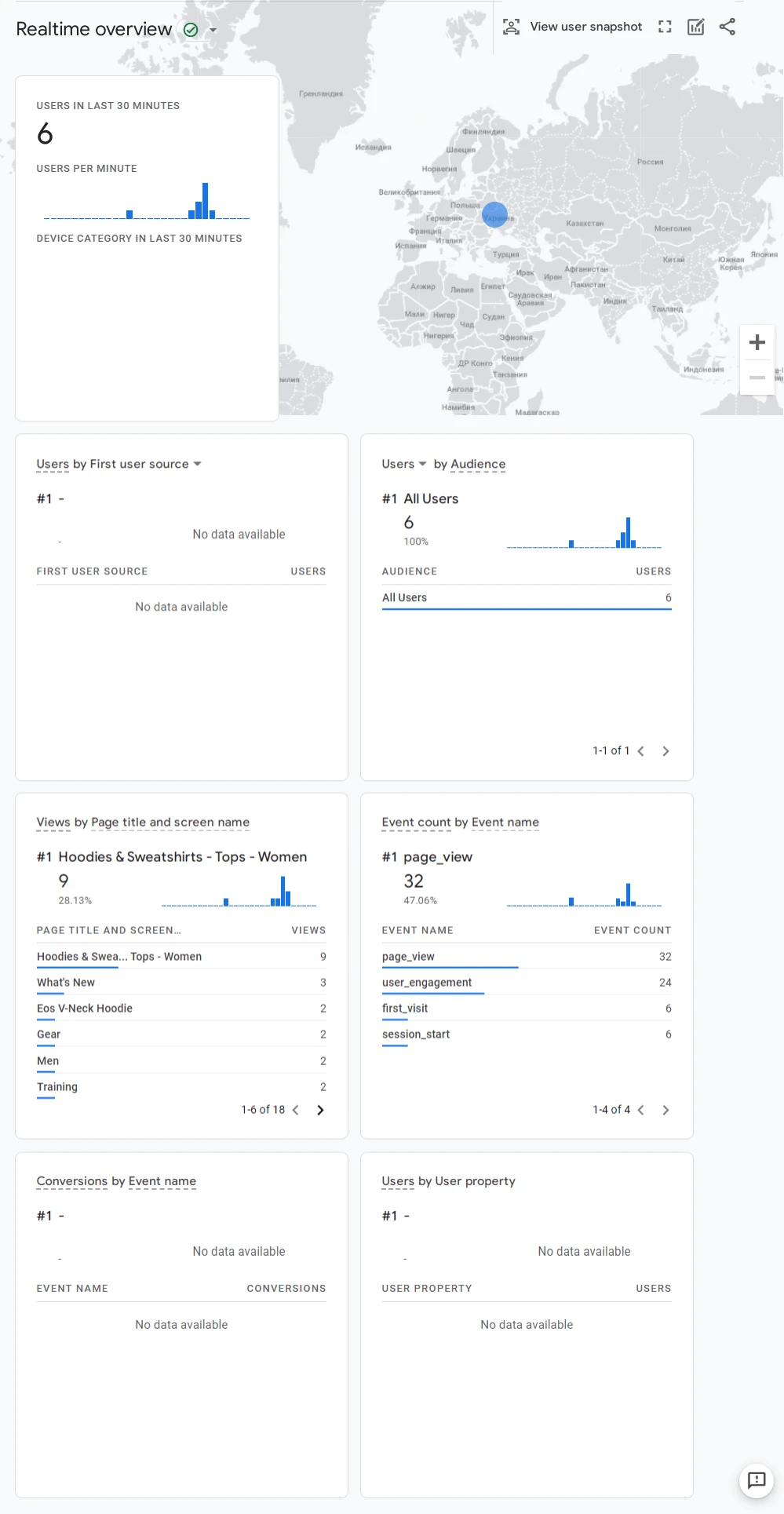Click the share report icon

tap(727, 27)
